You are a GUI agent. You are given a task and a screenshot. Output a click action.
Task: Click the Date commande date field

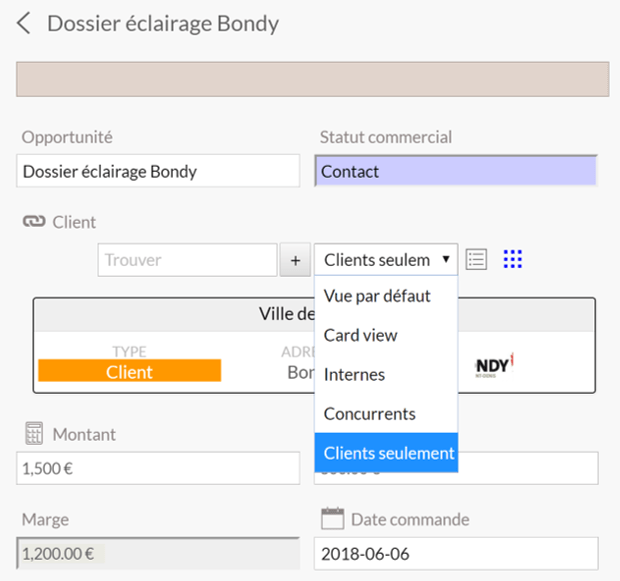pyautogui.click(x=456, y=553)
